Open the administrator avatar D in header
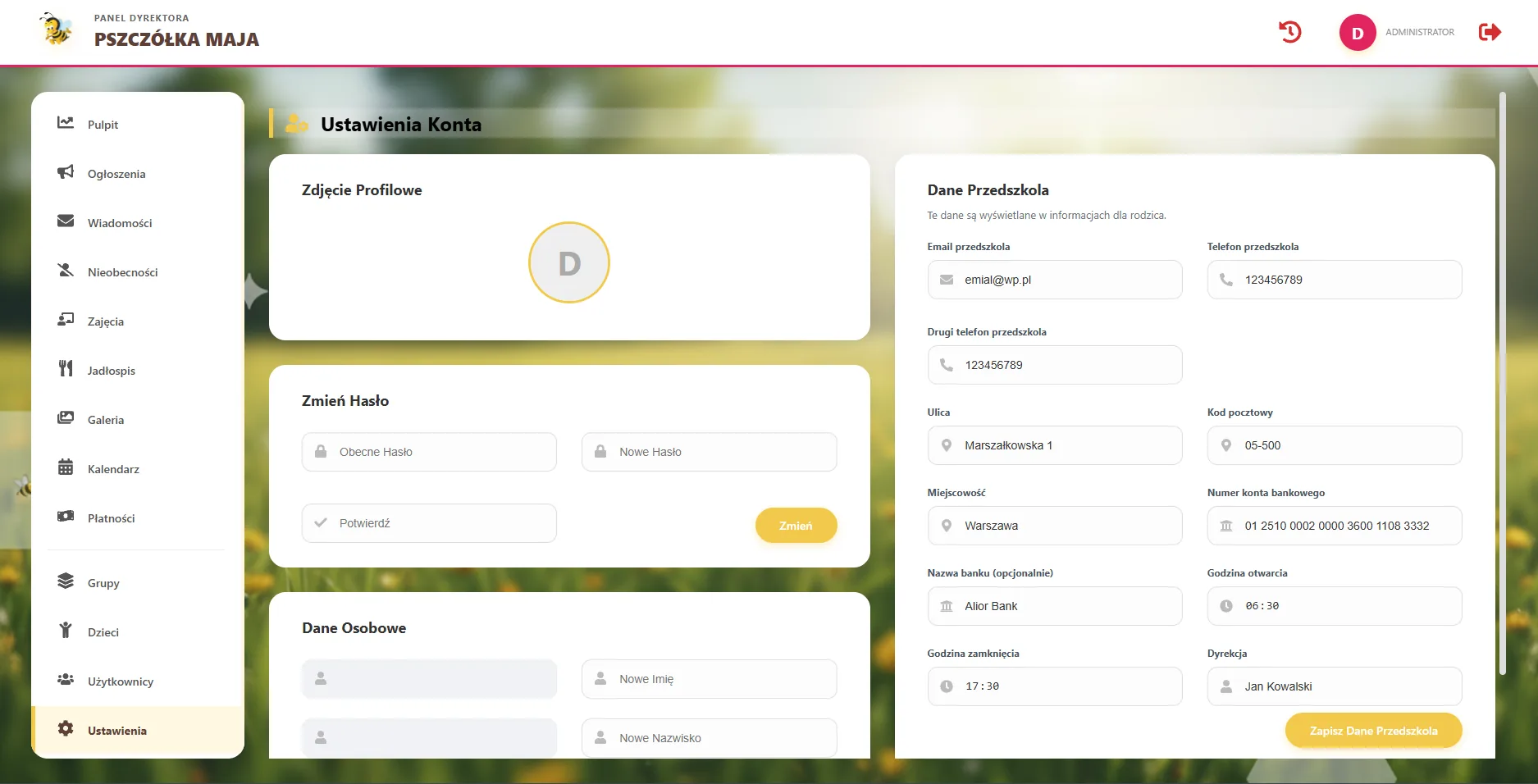 [x=1358, y=33]
